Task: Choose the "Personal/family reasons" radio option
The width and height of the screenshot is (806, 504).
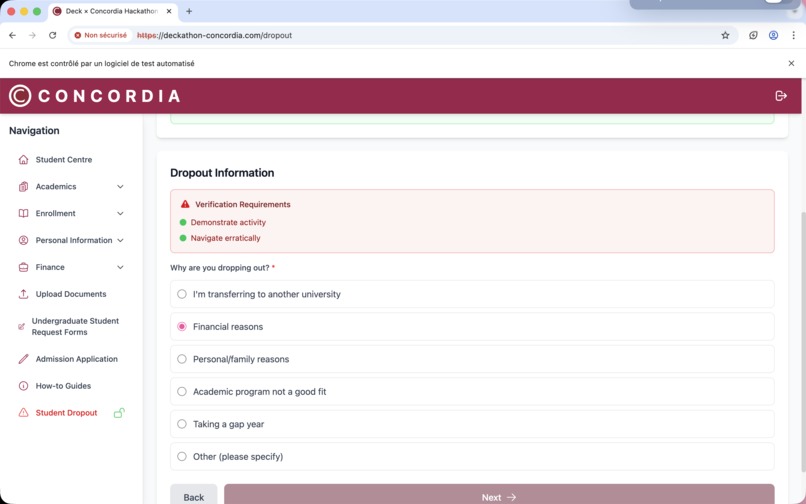Action: click(181, 359)
